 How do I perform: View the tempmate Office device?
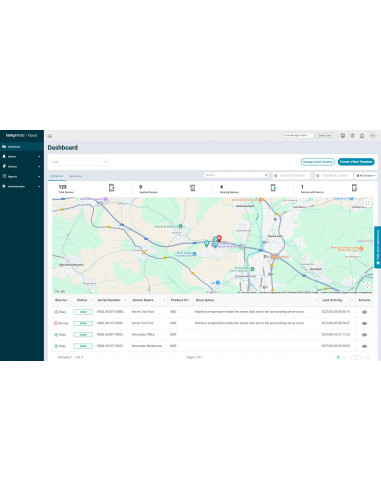pos(364,335)
